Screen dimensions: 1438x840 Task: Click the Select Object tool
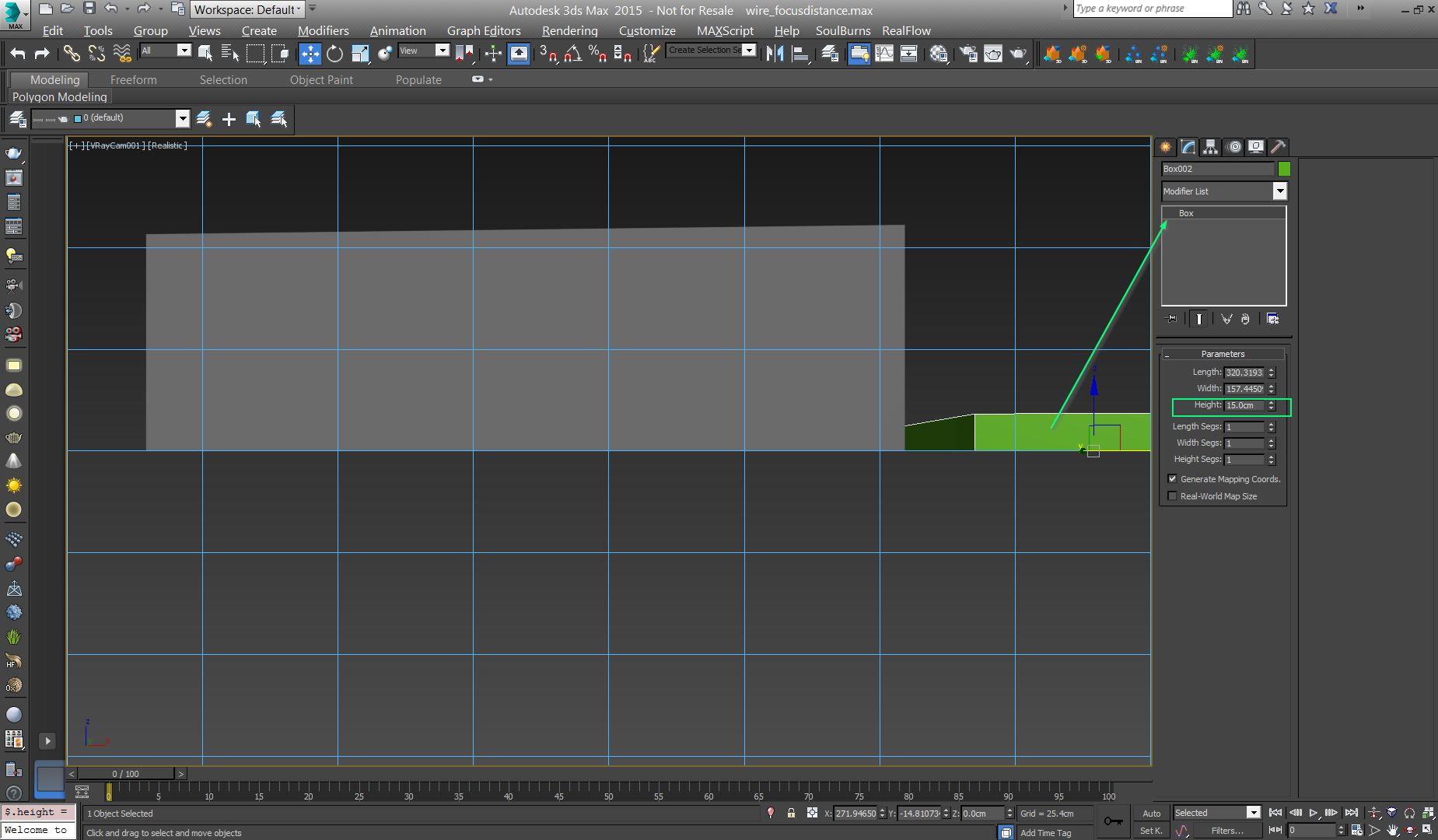point(205,54)
